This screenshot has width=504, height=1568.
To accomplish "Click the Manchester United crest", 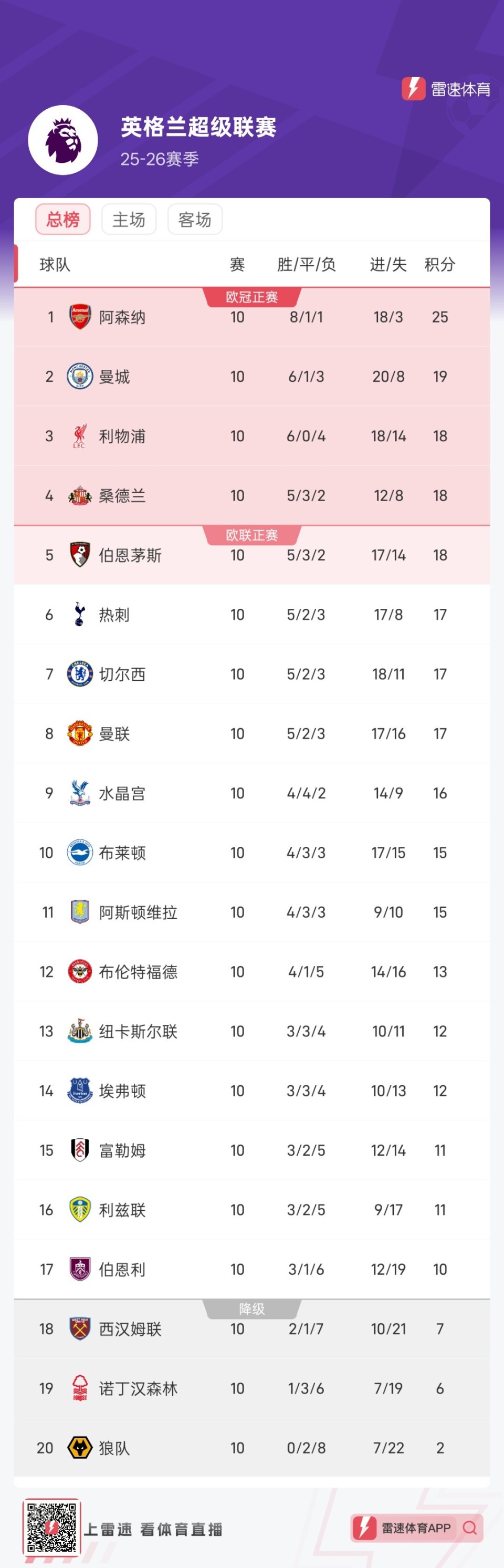I will 80,733.
